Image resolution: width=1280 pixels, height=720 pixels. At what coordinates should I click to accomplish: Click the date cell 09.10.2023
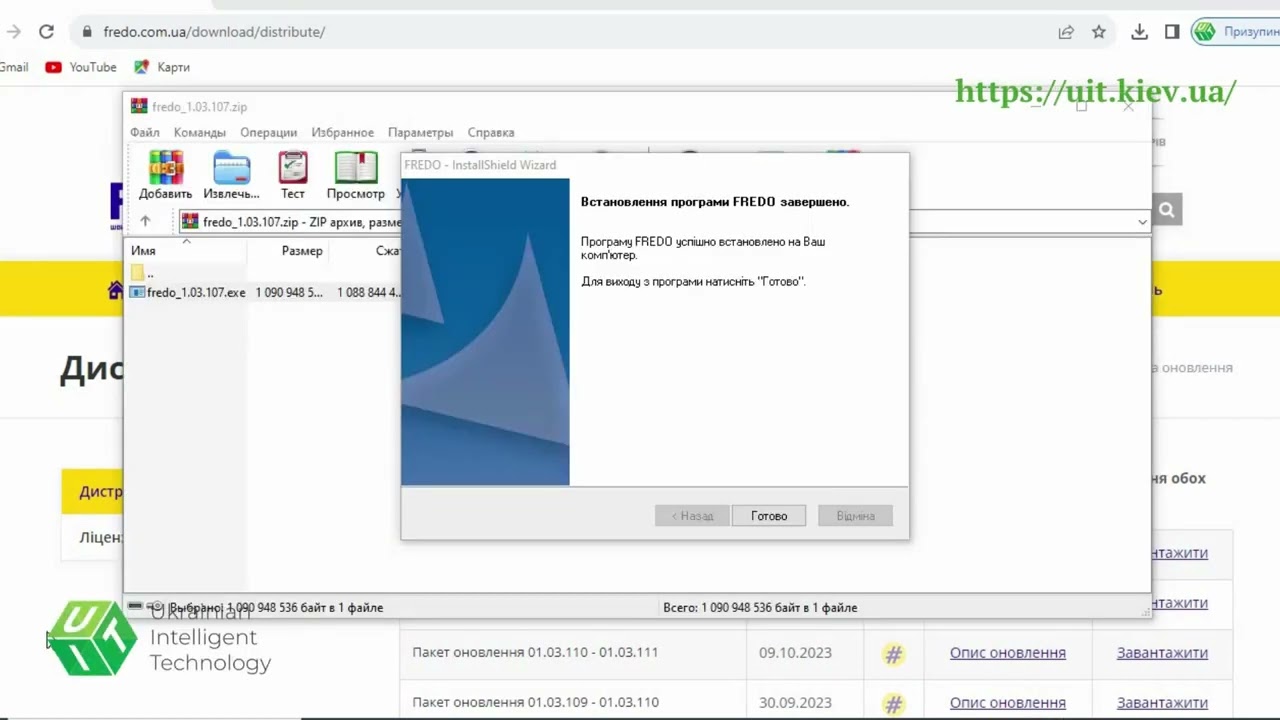click(795, 653)
